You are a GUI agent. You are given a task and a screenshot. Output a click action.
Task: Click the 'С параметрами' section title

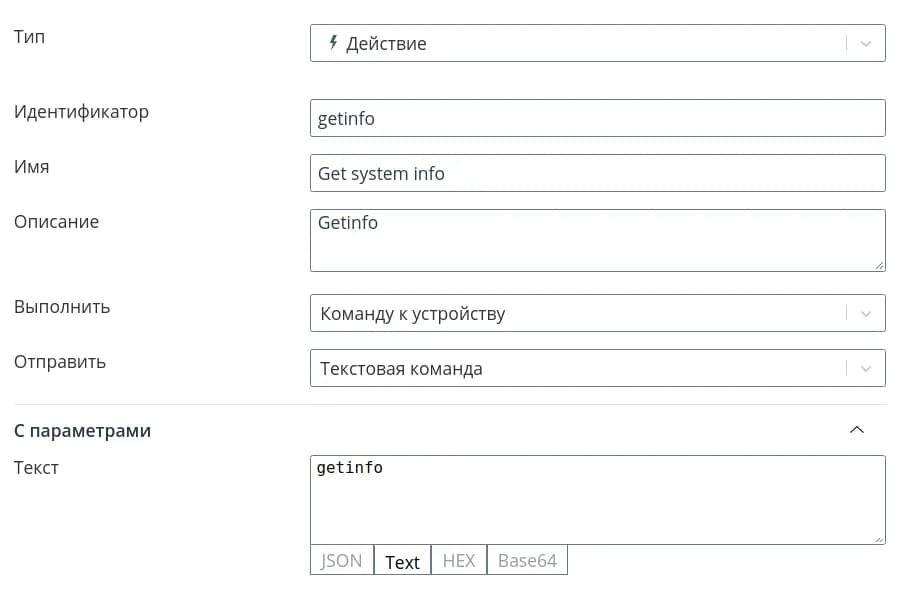(82, 431)
